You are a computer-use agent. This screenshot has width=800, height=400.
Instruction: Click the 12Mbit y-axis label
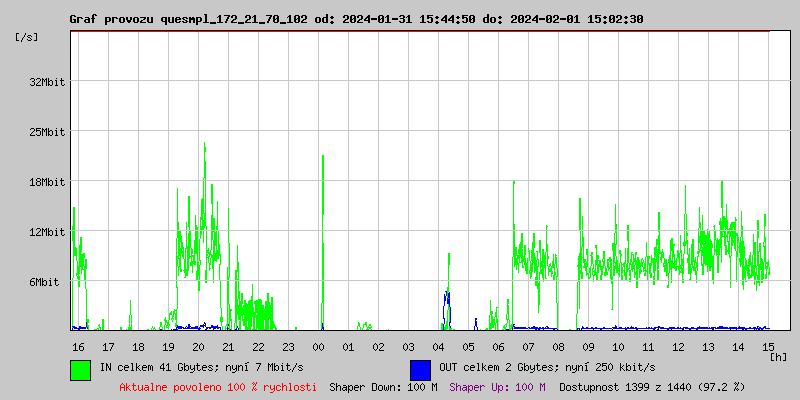point(47,232)
